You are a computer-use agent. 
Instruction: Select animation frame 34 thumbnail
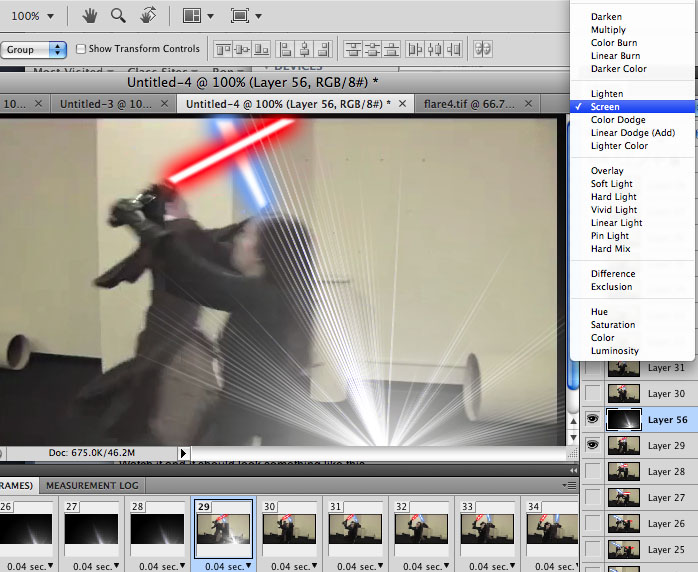coord(552,528)
